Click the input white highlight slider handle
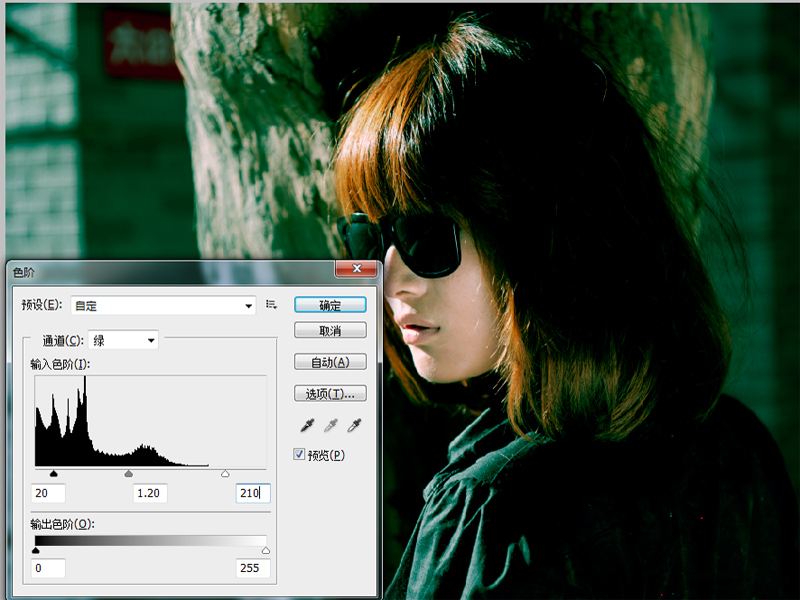This screenshot has width=800, height=600. pyautogui.click(x=225, y=474)
